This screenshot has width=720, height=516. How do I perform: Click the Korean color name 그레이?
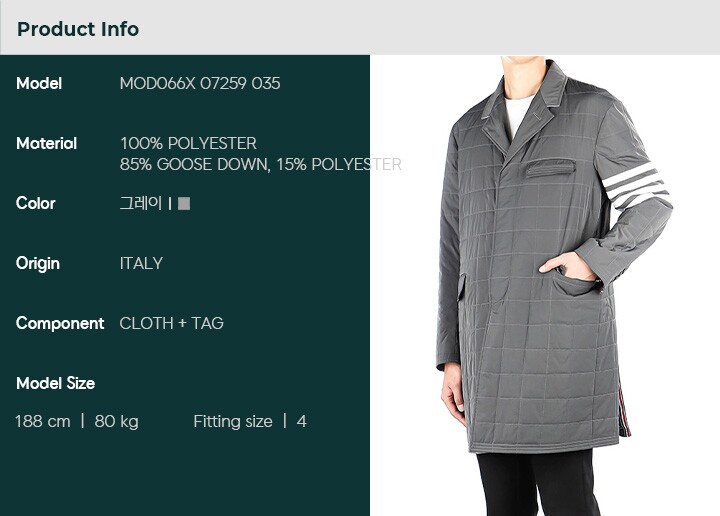point(141,203)
